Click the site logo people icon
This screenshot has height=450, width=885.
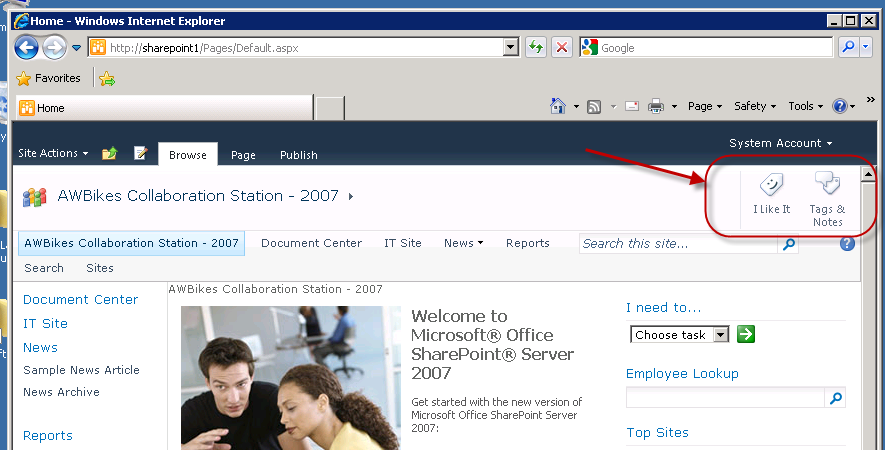[34, 197]
